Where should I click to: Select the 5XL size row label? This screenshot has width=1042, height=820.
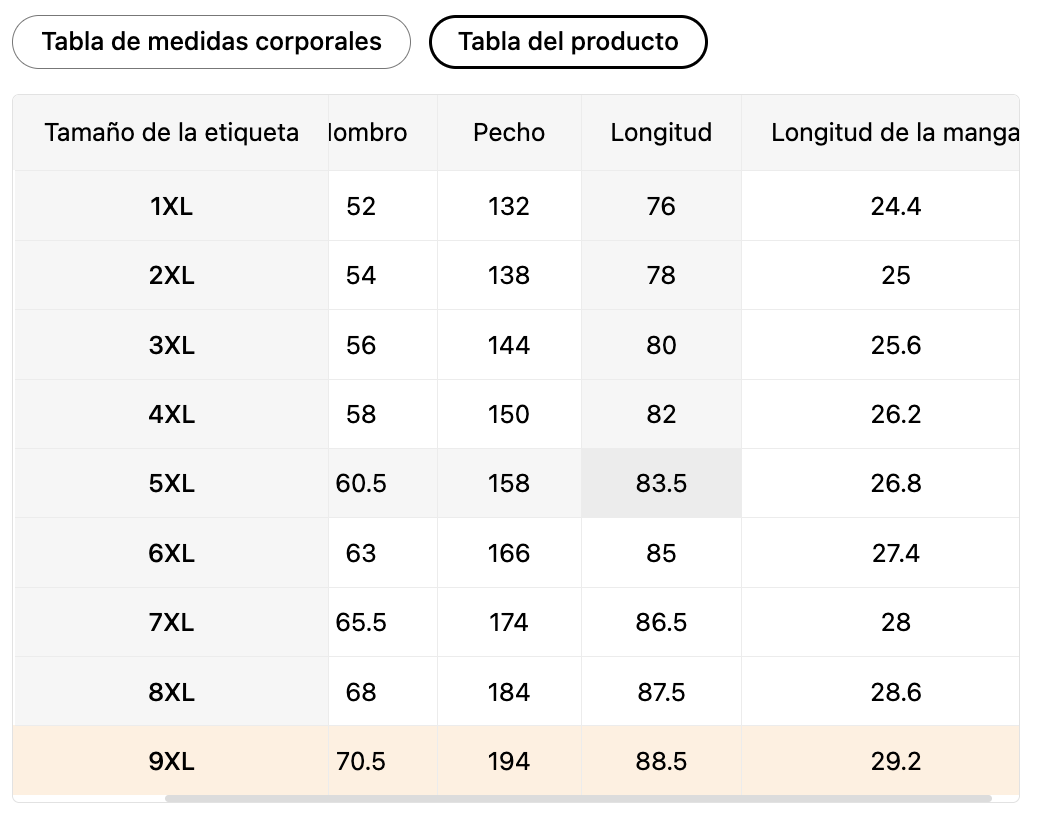(x=171, y=484)
